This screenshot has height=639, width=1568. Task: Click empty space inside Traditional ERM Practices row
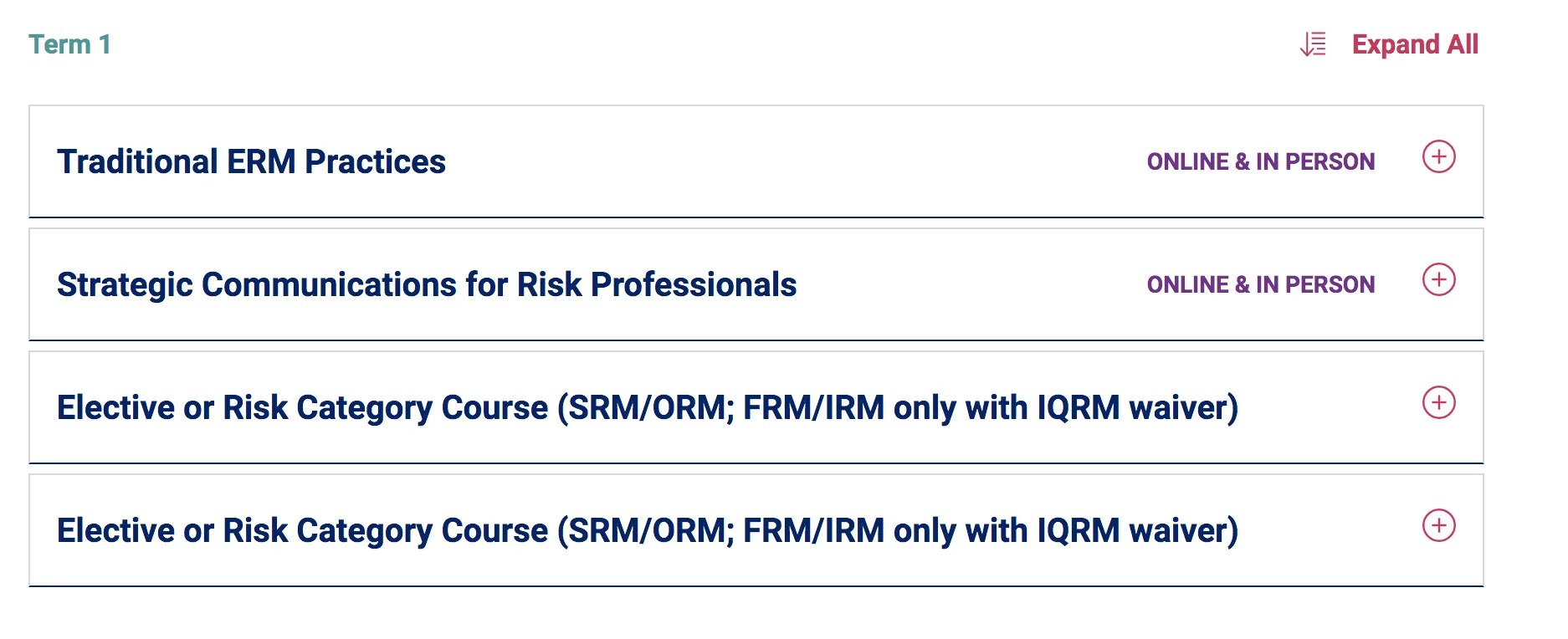coord(795,161)
